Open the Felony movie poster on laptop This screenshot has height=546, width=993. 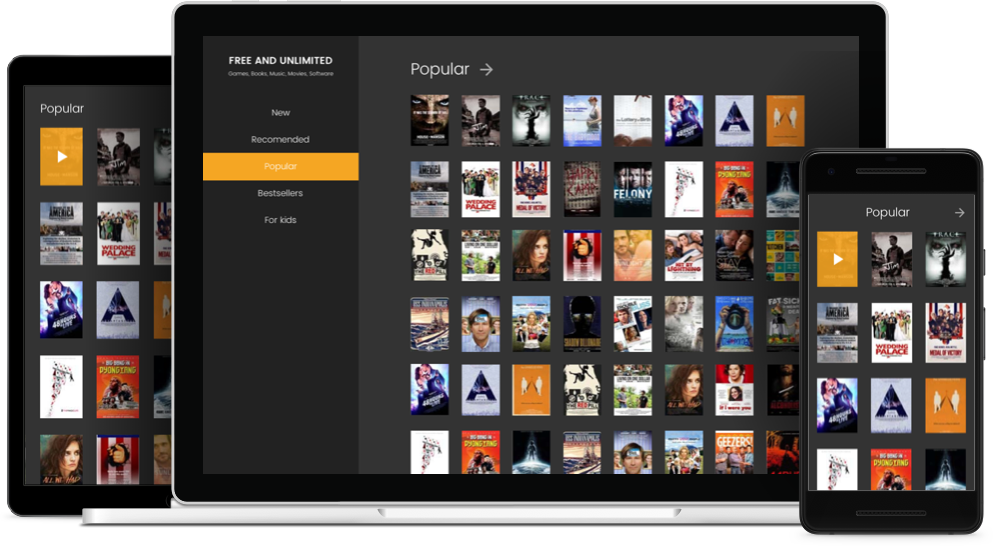632,189
